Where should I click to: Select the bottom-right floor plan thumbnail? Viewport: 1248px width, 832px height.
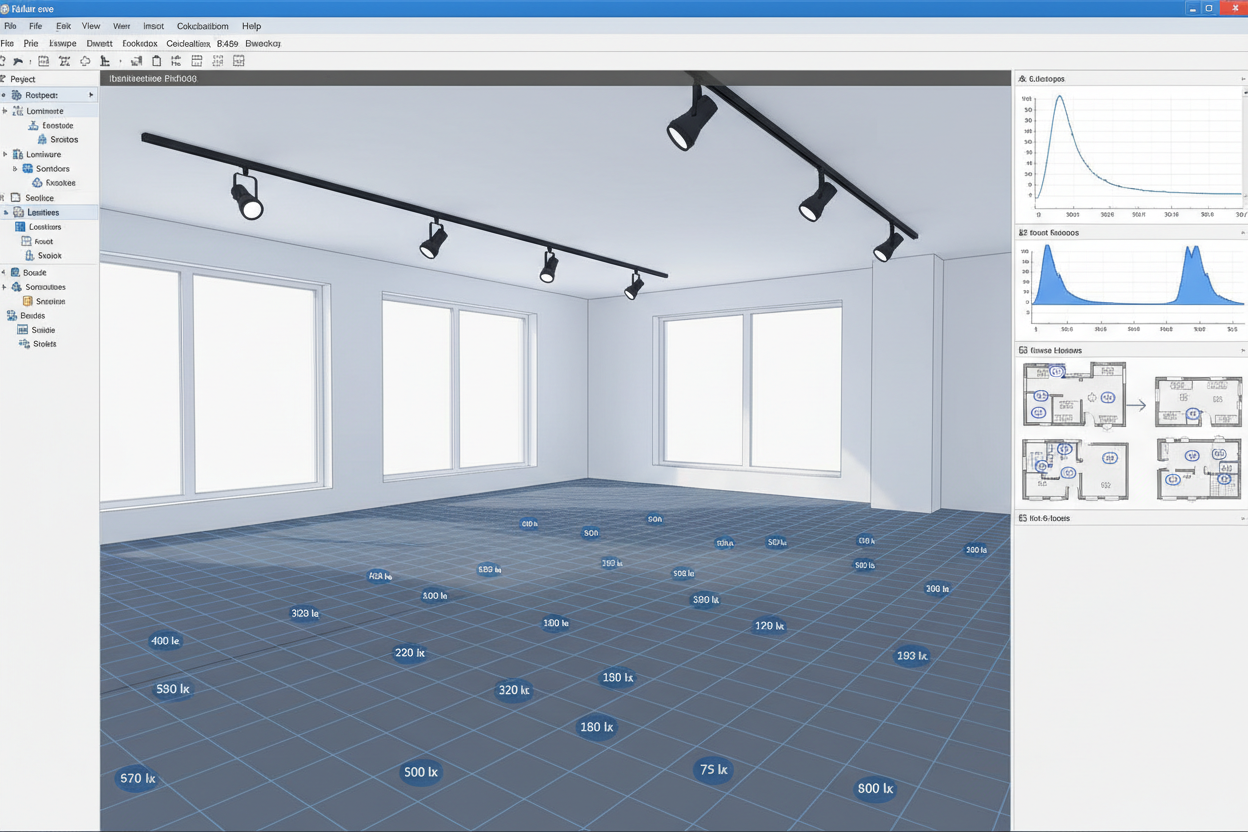coord(1198,468)
